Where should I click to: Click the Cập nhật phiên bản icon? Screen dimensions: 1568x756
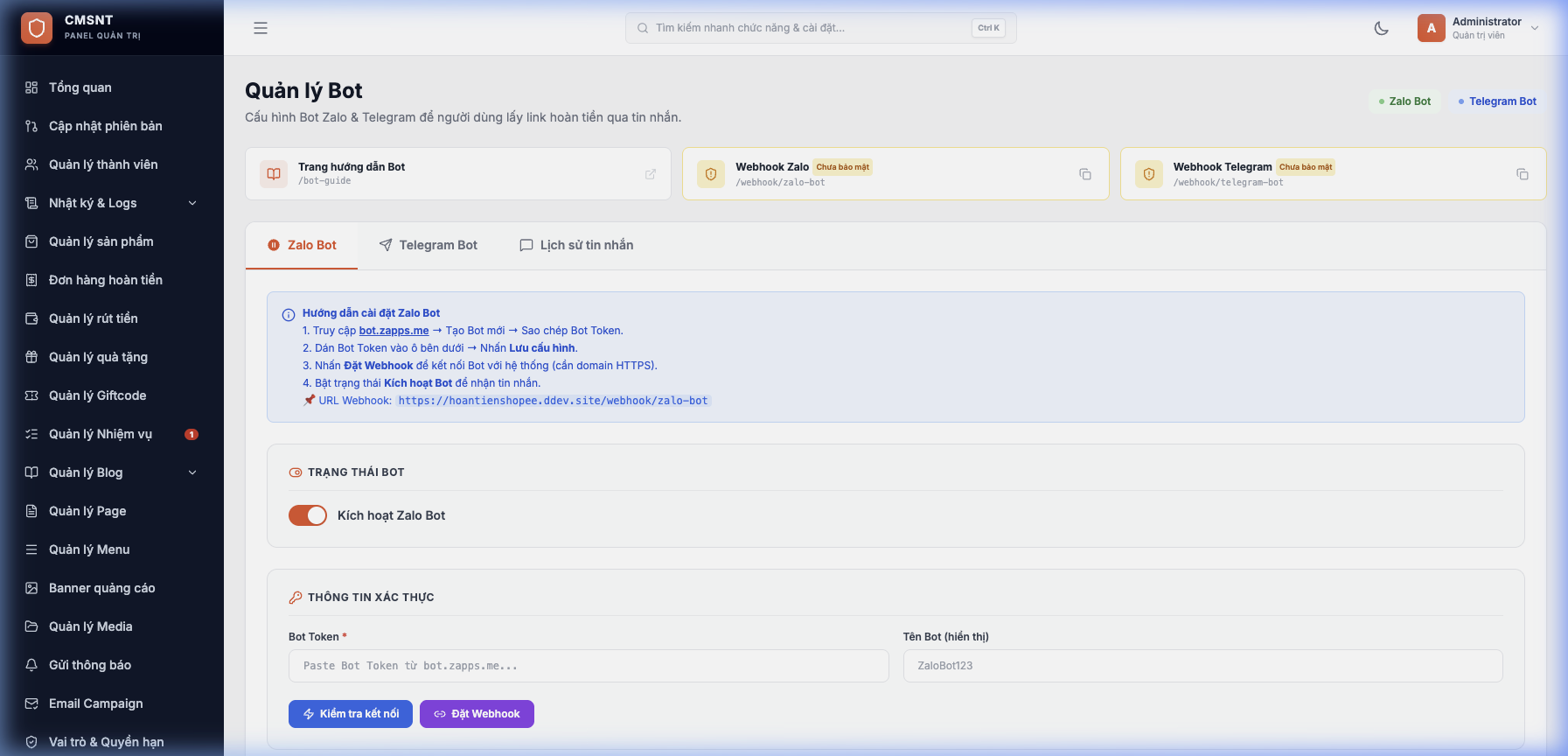31,126
